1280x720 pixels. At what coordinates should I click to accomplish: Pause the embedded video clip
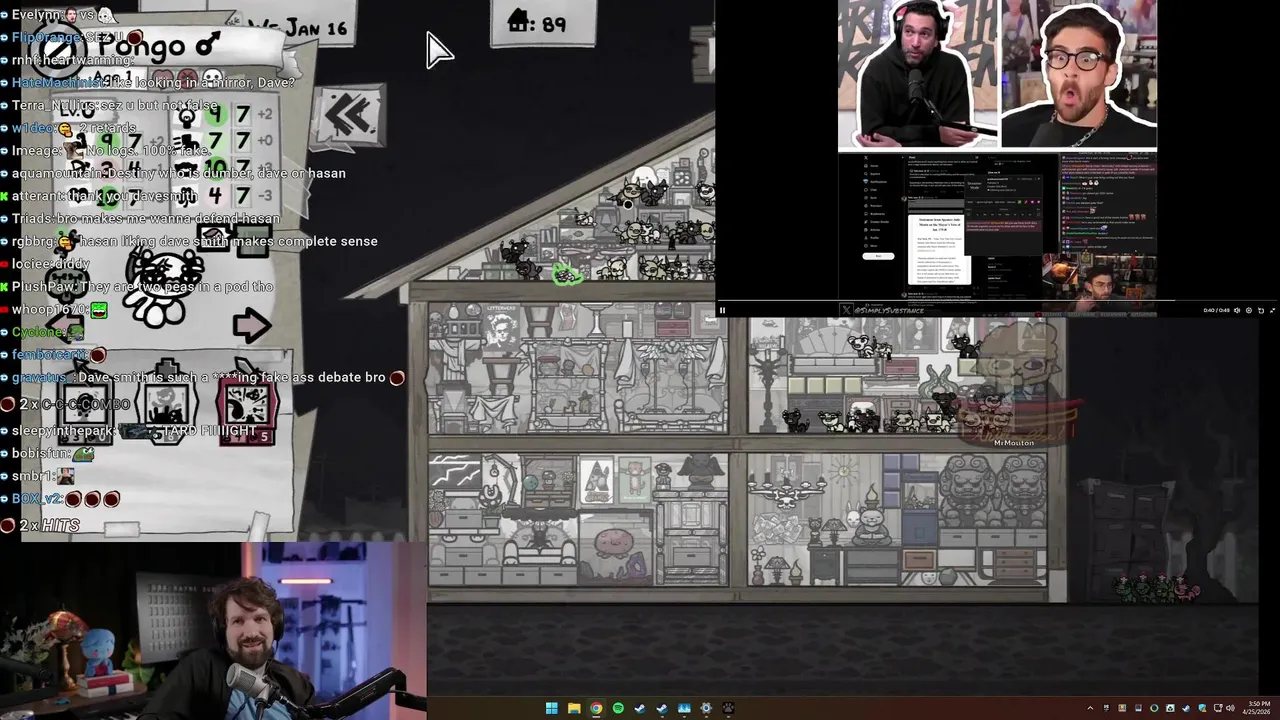pos(722,310)
